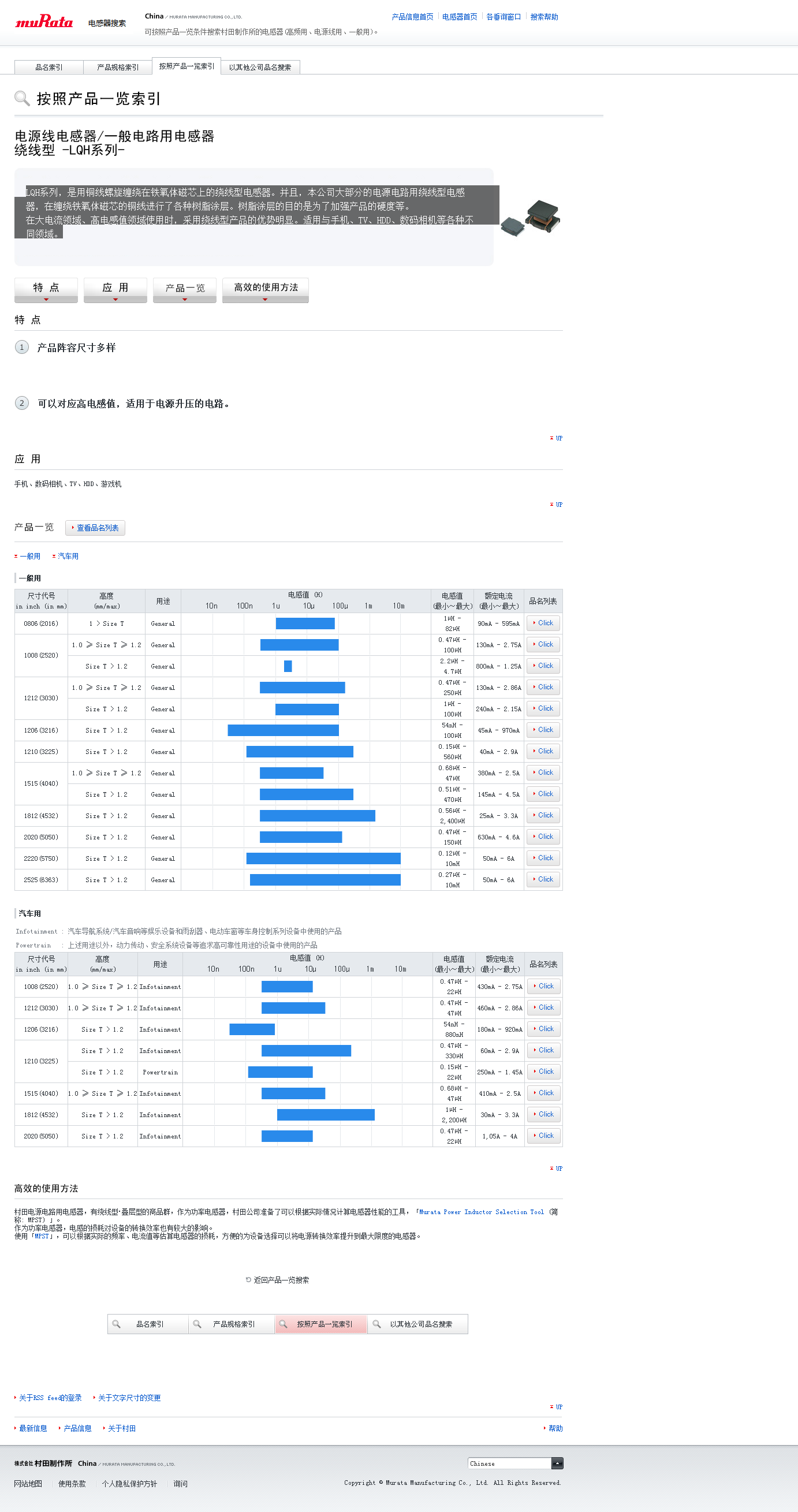Jump to the 汽车用 anchor link
This screenshot has height=1512, width=798.
tap(68, 556)
